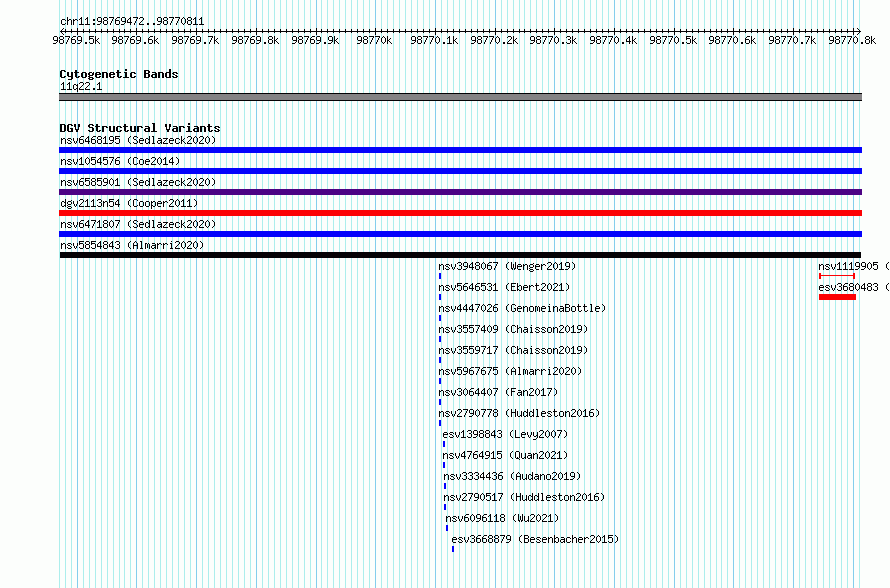This screenshot has width=890, height=588.
Task: Select the blue bar under nsv6471807
Action: pos(460,234)
